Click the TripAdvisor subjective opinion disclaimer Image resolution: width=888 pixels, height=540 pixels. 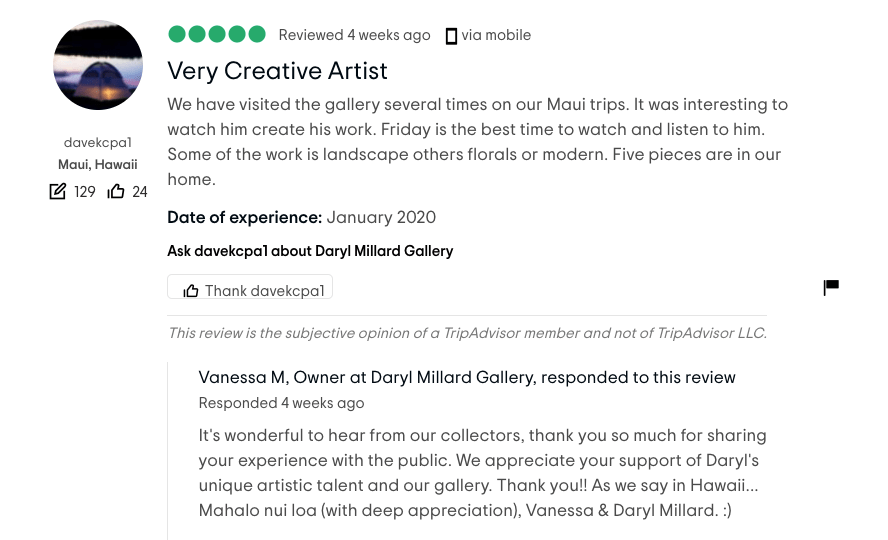click(466, 333)
